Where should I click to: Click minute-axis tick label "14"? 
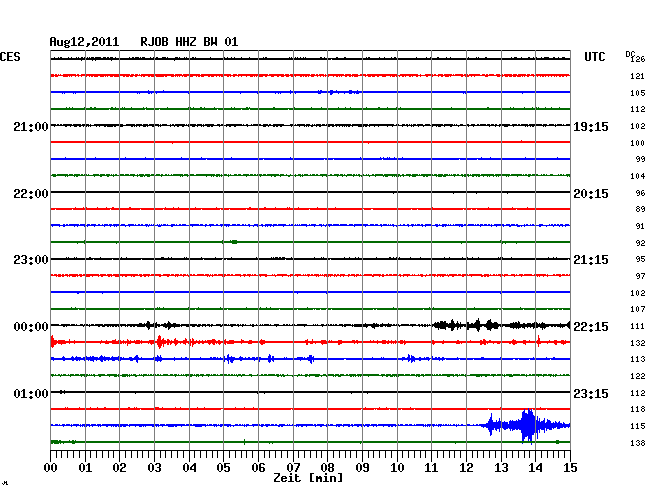pos(535,468)
